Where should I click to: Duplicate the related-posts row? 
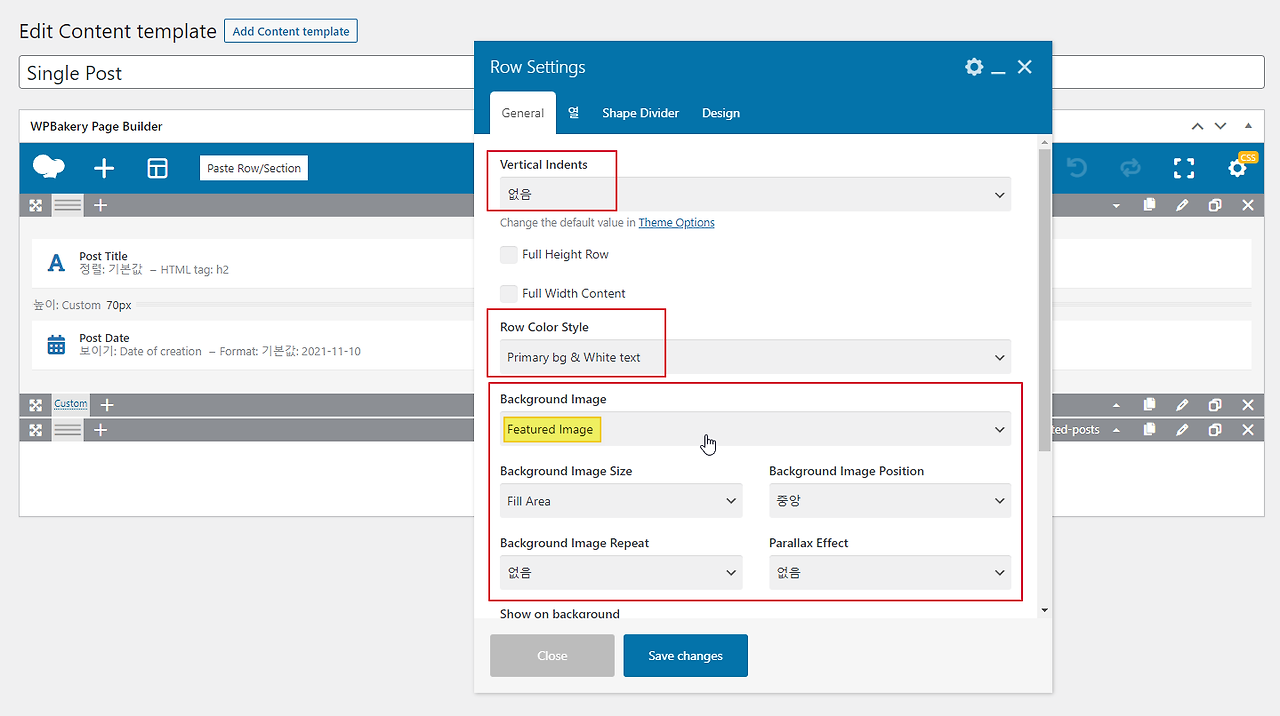click(x=1215, y=430)
